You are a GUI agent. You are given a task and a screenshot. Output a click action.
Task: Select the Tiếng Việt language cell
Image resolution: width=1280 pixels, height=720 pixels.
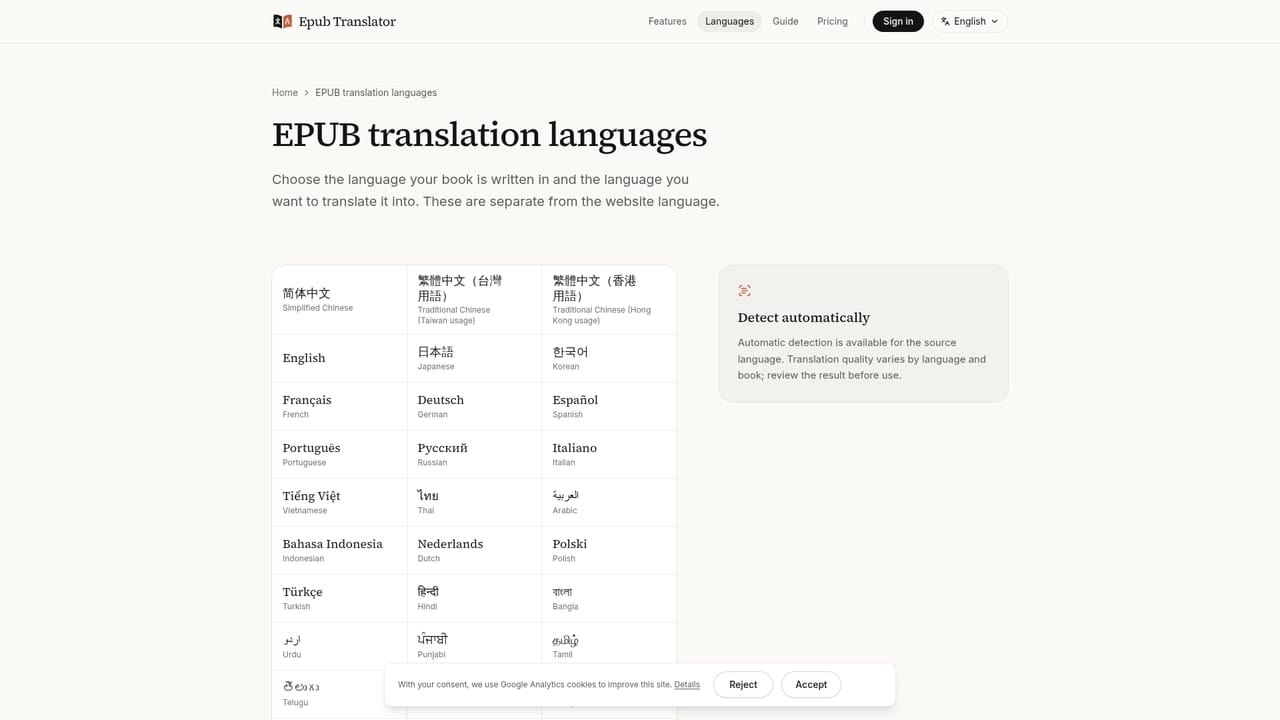(x=339, y=502)
